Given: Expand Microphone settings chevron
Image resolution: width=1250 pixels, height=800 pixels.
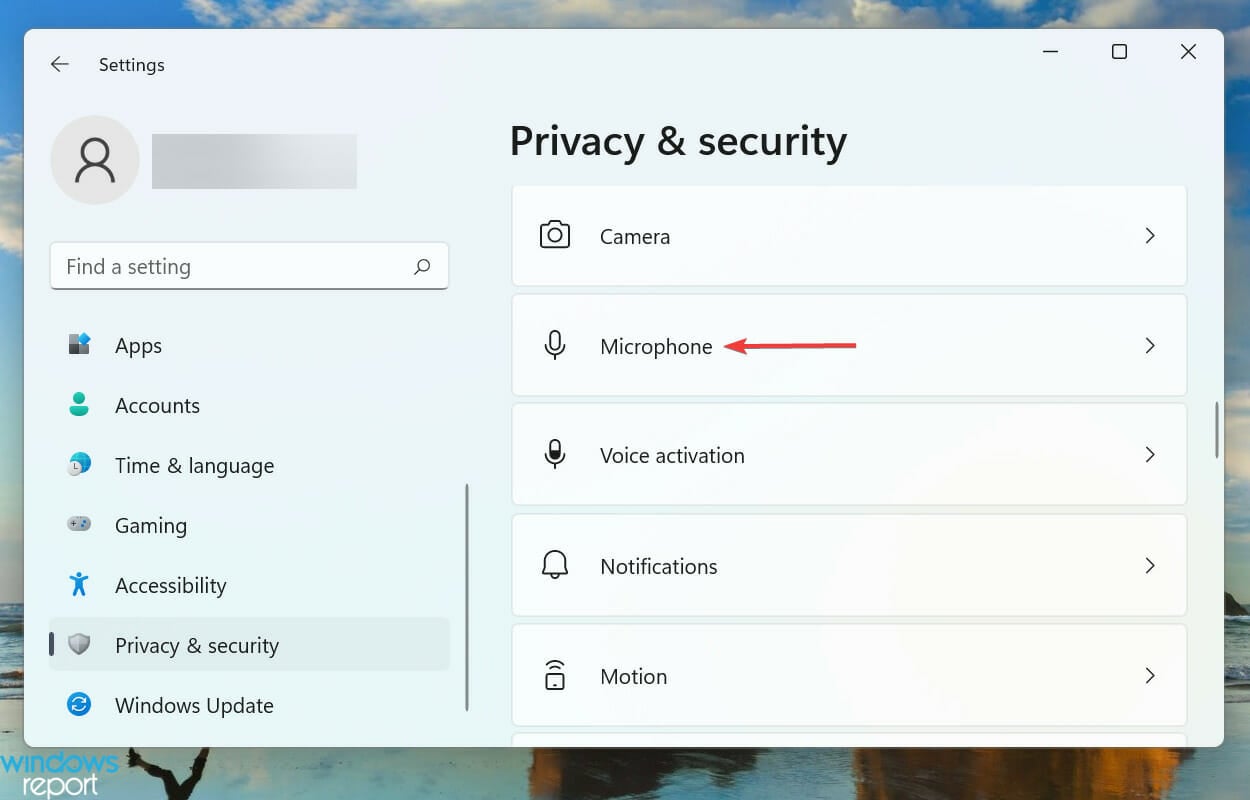Looking at the screenshot, I should pos(1150,345).
